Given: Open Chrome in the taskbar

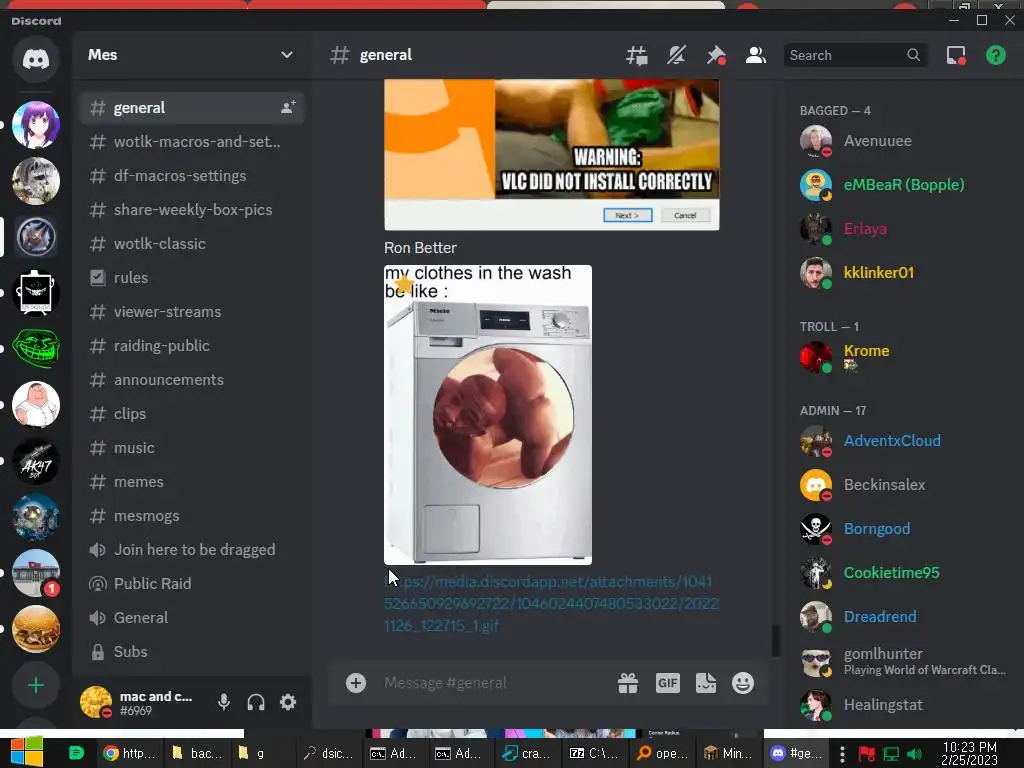Looking at the screenshot, I should (128, 753).
